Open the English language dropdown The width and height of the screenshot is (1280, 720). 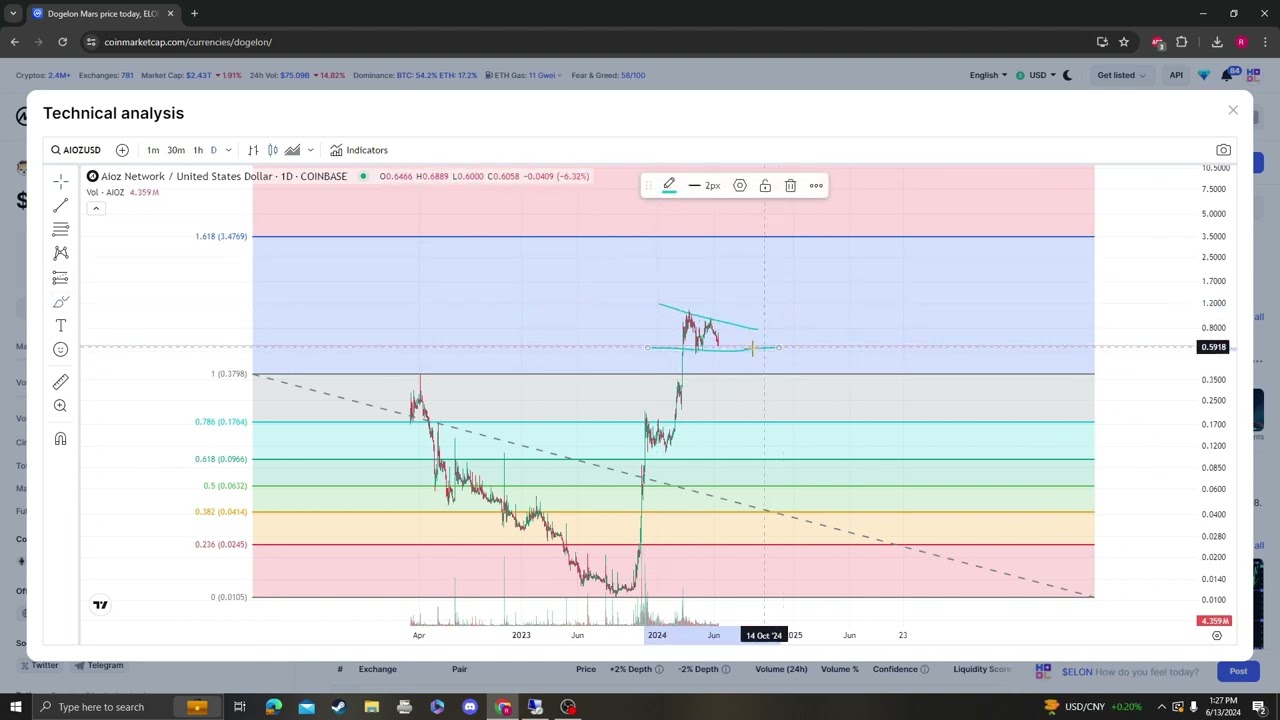(x=988, y=75)
